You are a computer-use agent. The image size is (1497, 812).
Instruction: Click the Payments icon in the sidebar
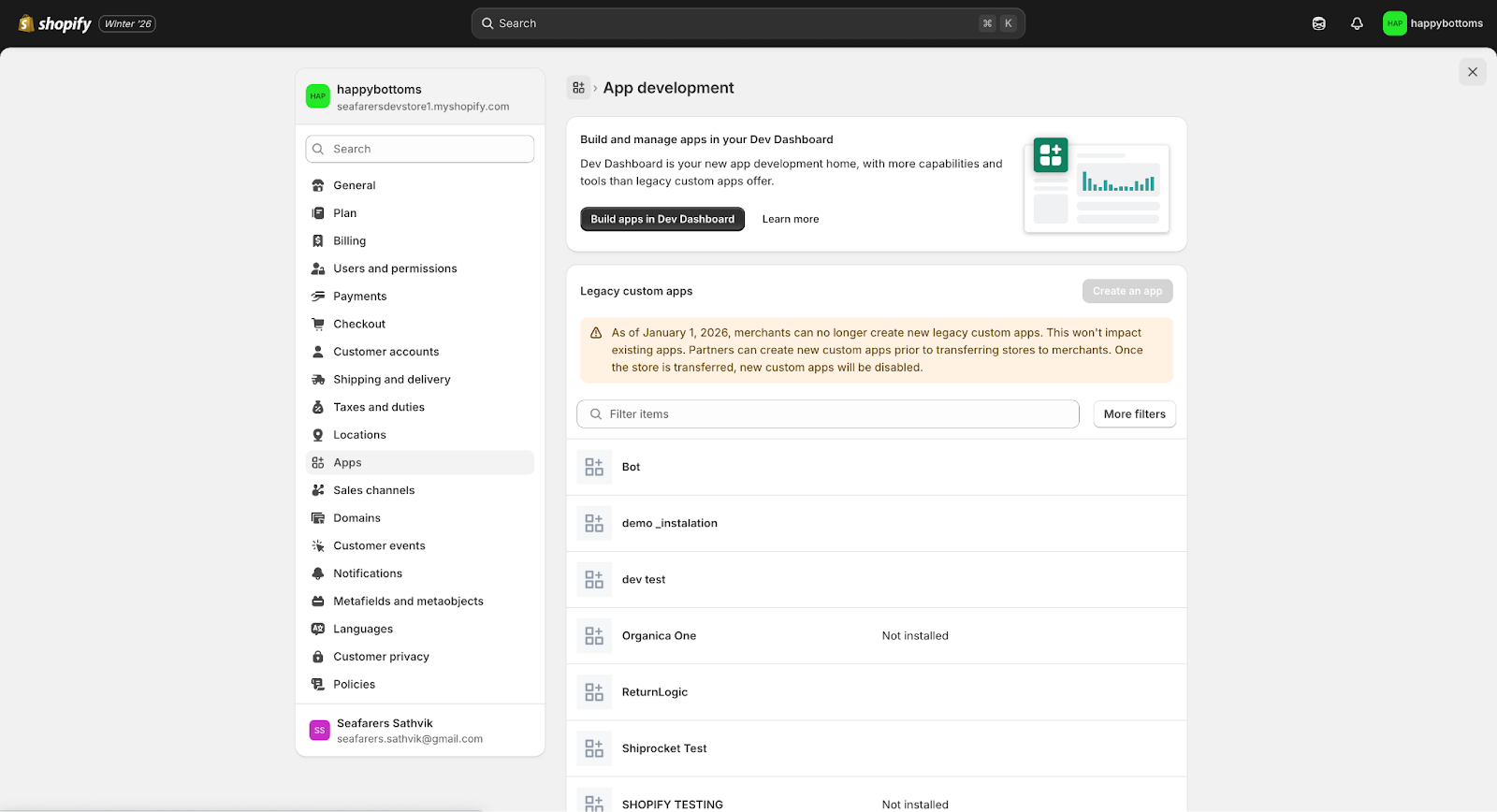(x=318, y=297)
